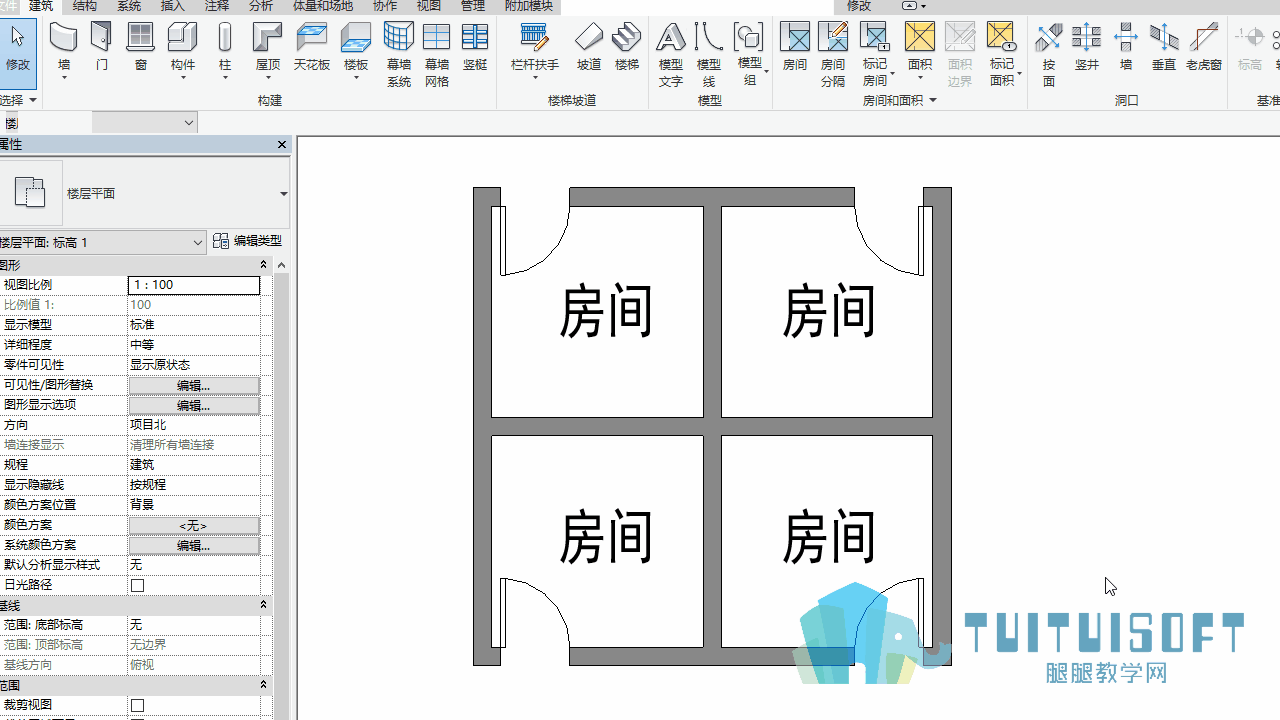Switch to the 结构 ribbon tab

(85, 6)
